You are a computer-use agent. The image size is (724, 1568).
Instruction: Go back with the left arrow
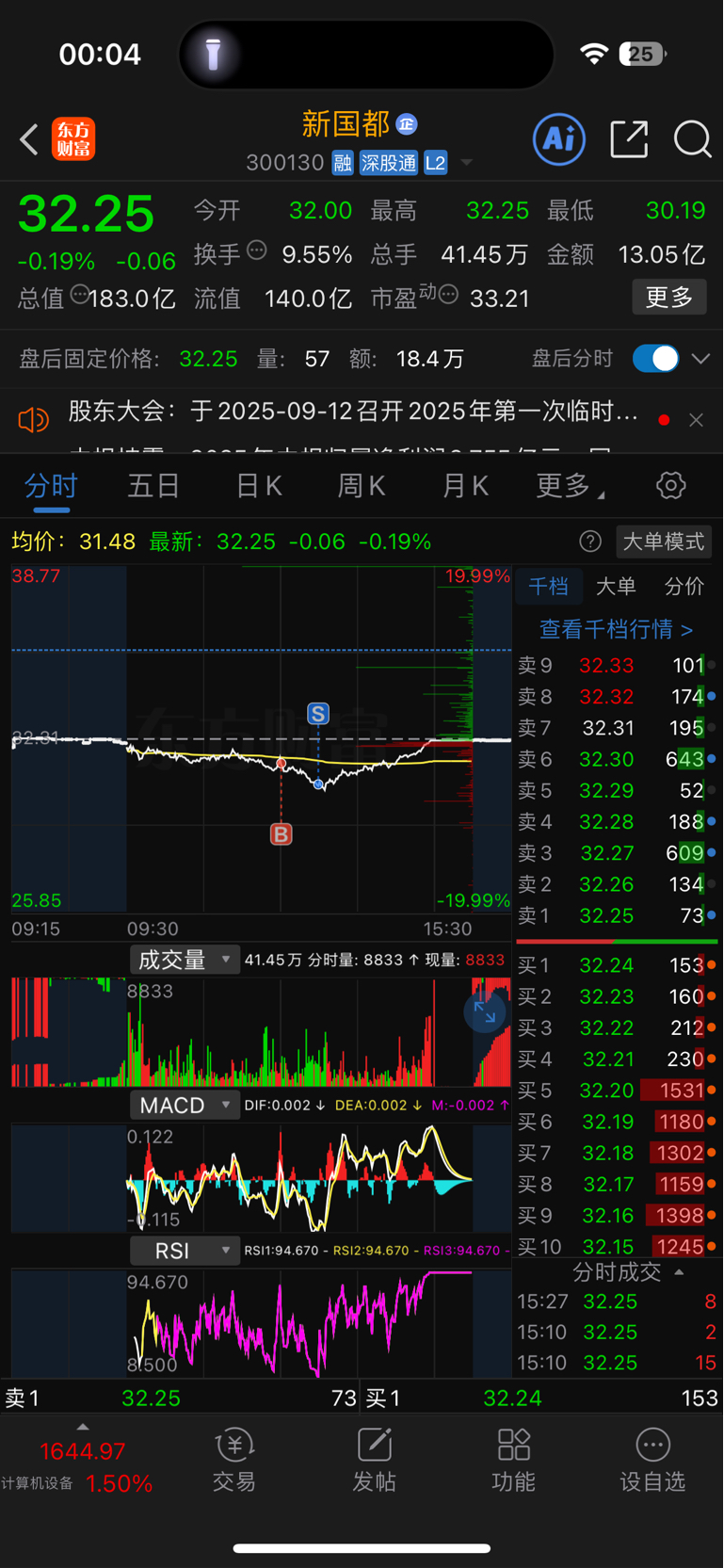[x=29, y=139]
